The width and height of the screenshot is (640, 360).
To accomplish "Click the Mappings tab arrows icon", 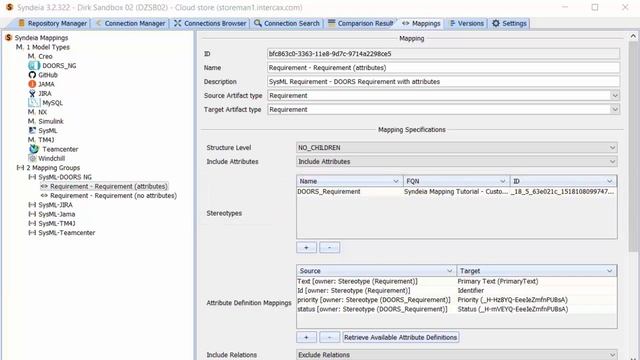I will 405,23.
